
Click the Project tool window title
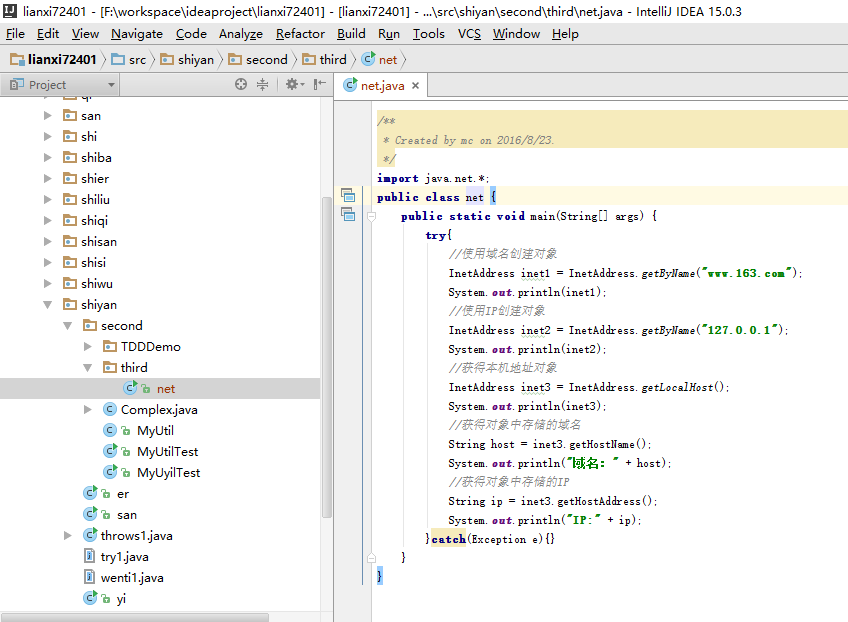click(x=47, y=85)
